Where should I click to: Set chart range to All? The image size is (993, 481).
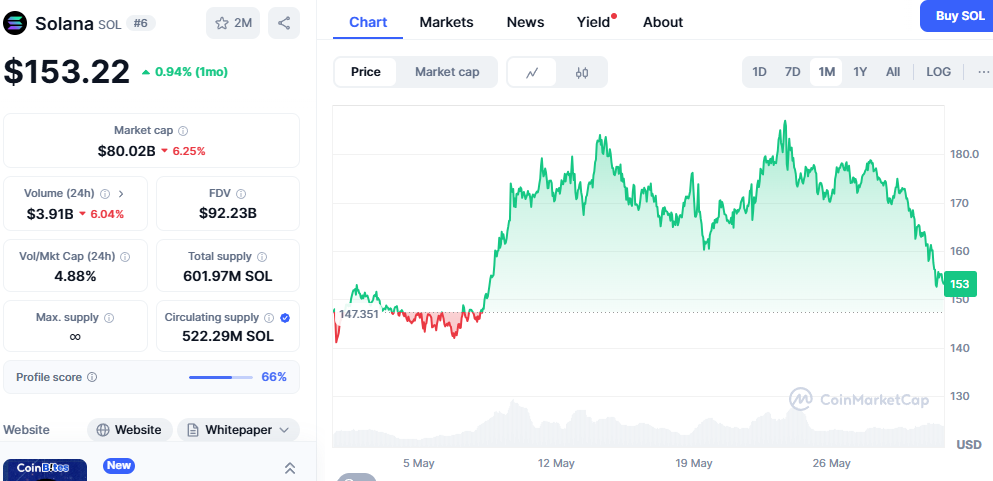893,72
